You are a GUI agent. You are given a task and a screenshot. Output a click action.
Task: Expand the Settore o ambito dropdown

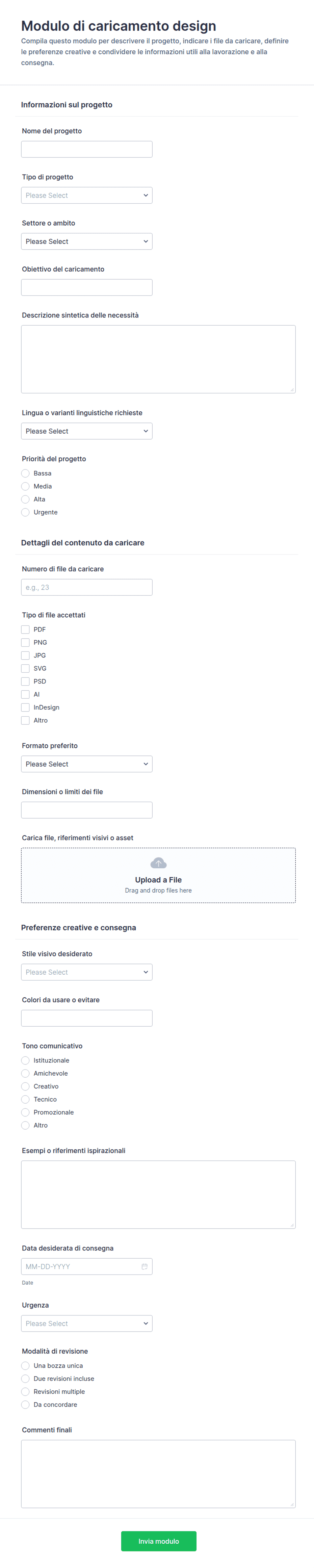tap(87, 242)
